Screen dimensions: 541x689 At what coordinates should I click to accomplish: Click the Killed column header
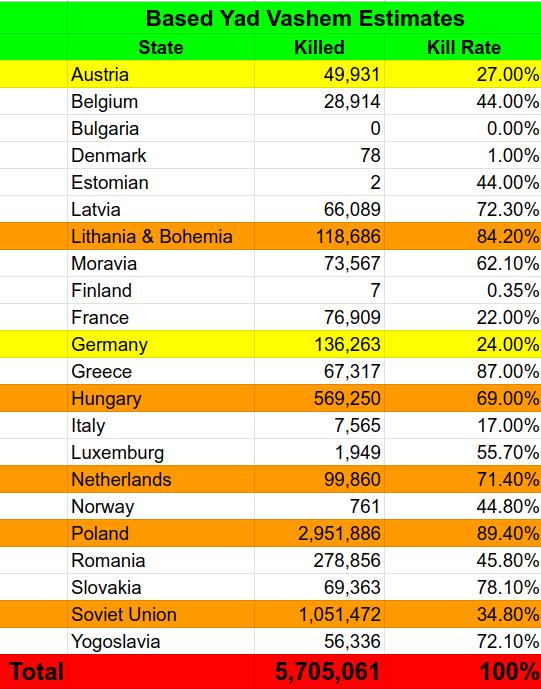[x=320, y=47]
